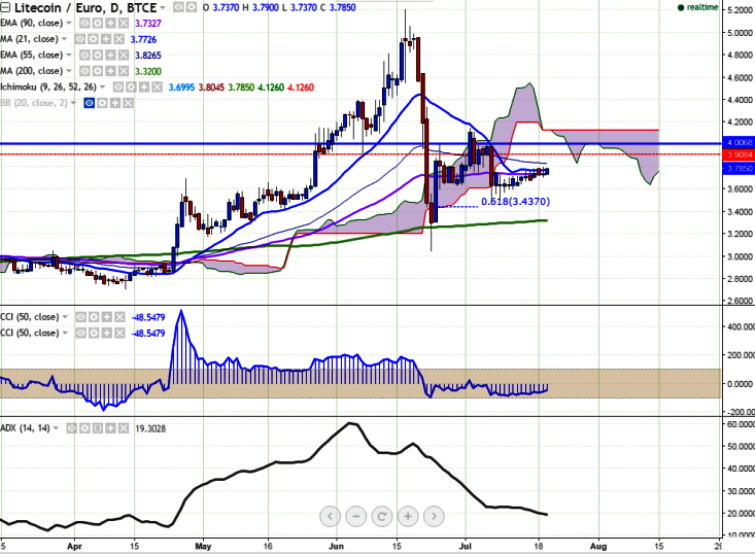Remove the EMA (55, close) indicator

(123, 55)
